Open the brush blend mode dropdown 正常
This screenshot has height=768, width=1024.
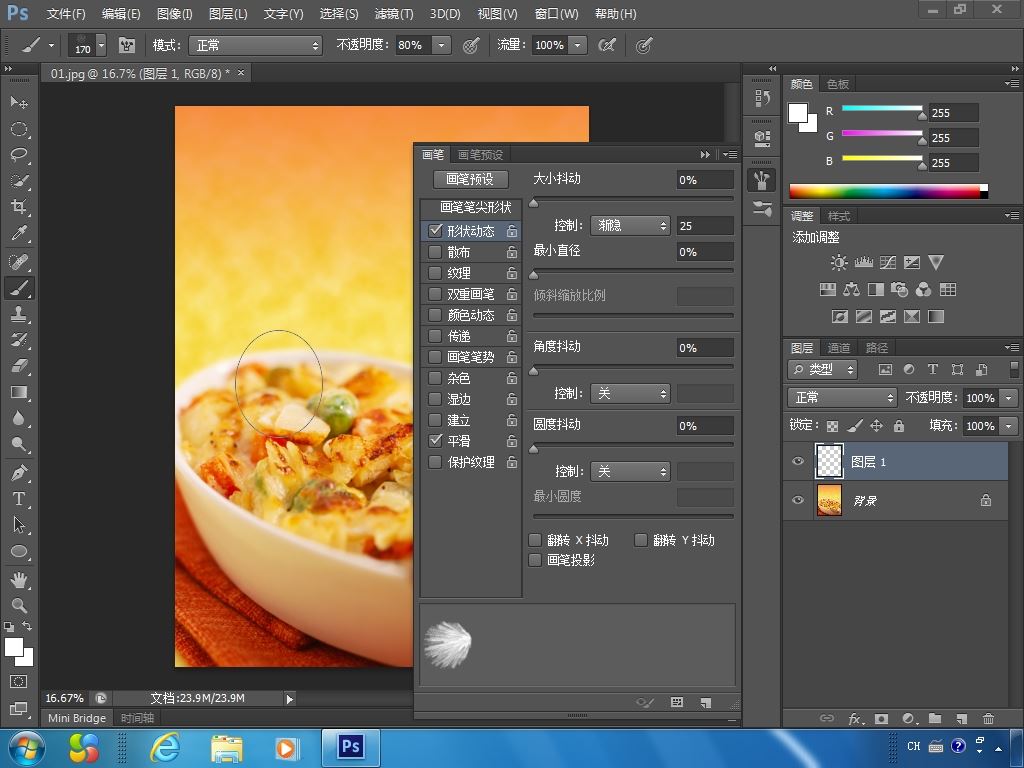[256, 45]
